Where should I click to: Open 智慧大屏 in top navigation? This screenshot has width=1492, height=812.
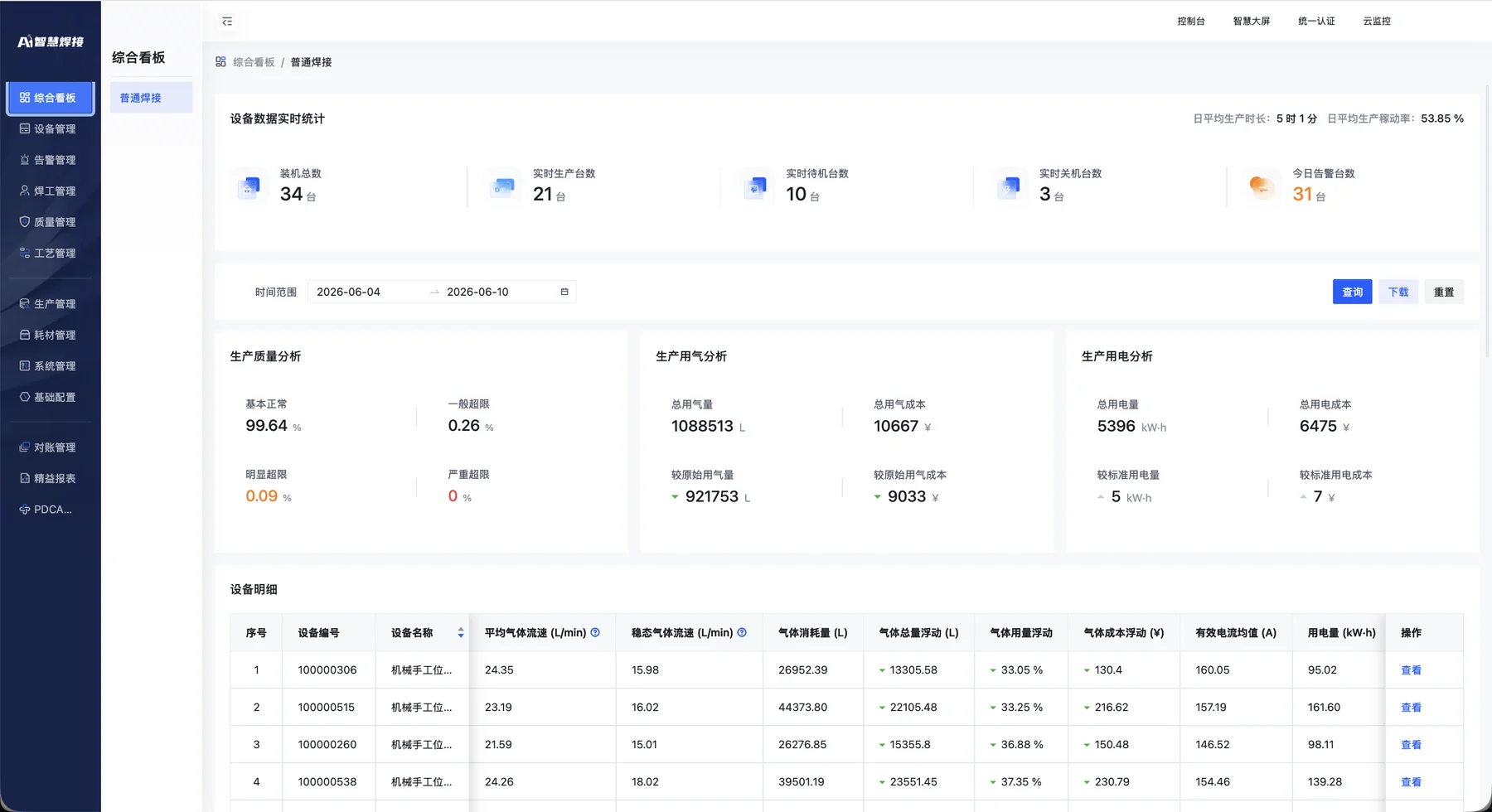(x=1251, y=22)
